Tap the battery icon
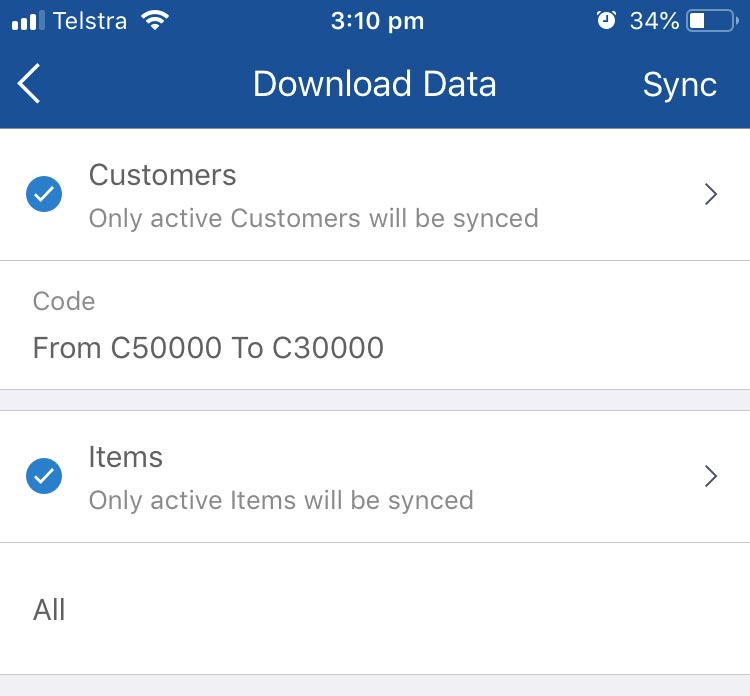The width and height of the screenshot is (750, 696). 713,21
